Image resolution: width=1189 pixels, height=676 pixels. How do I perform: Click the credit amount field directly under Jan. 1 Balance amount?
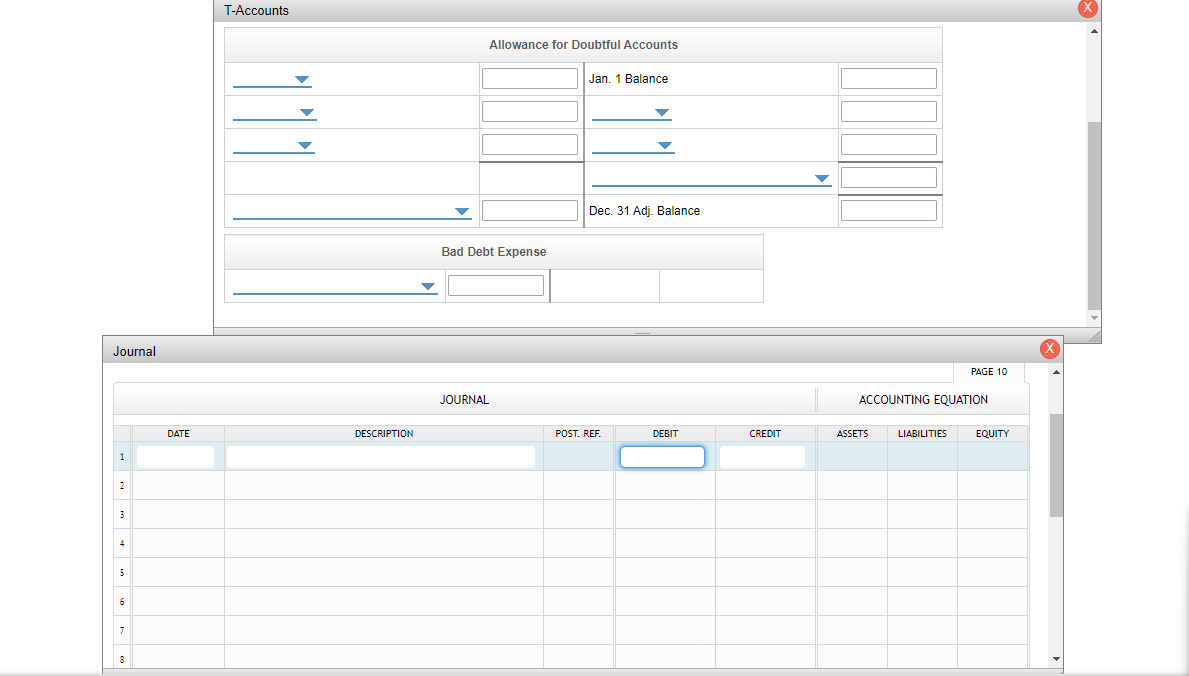tap(889, 112)
